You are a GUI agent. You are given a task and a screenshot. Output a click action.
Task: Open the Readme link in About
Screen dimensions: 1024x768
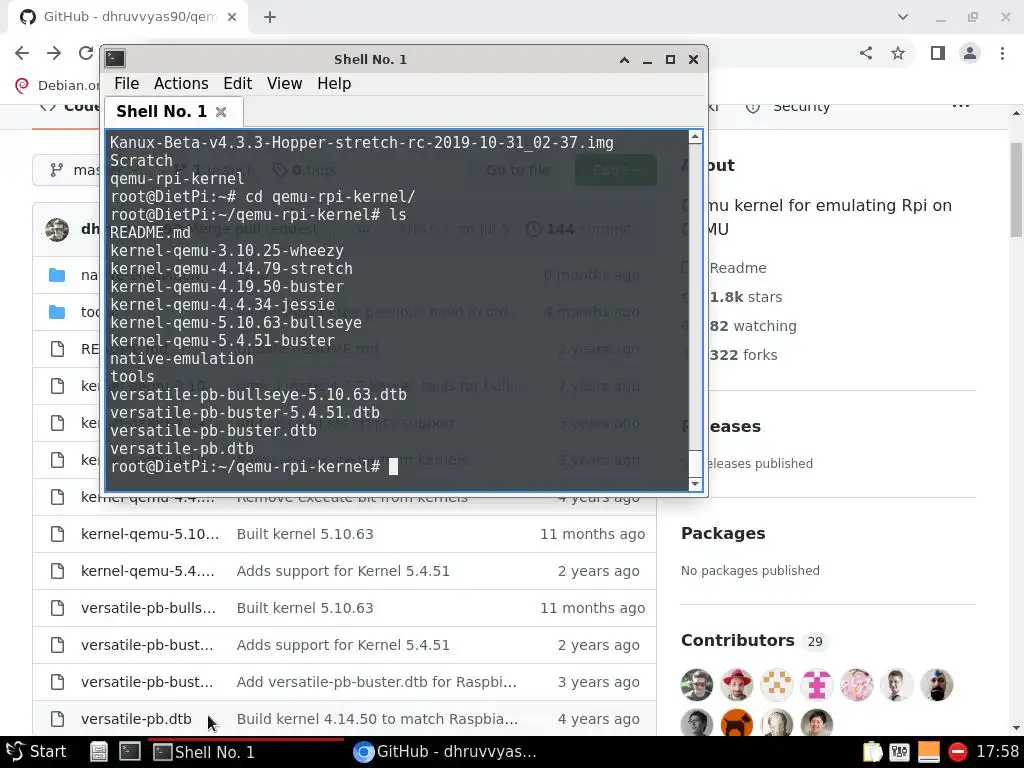point(737,268)
